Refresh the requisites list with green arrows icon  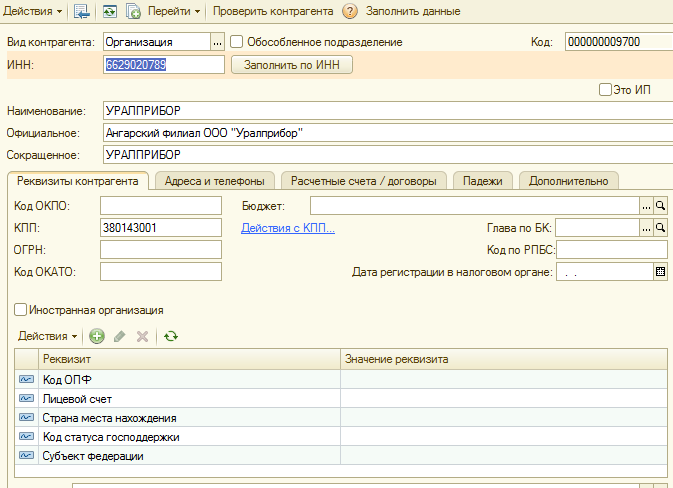pyautogui.click(x=171, y=336)
